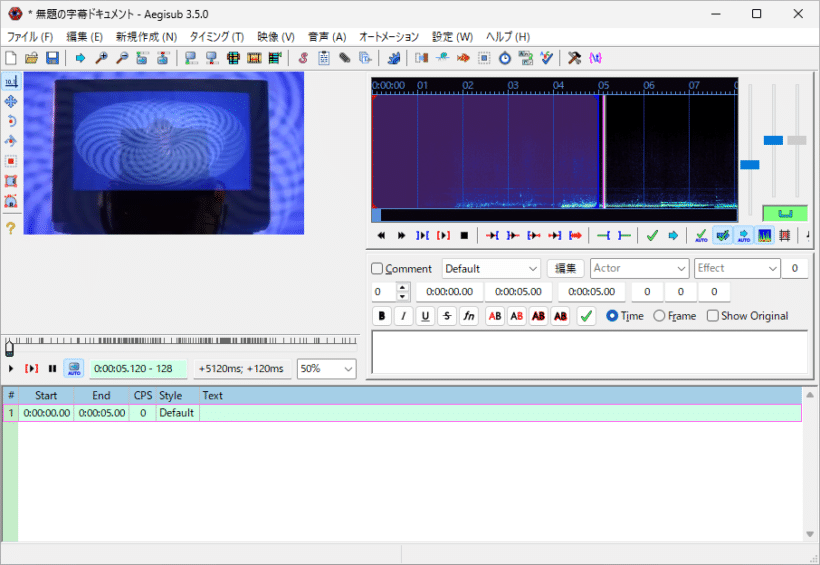Stop audio playback

(464, 236)
